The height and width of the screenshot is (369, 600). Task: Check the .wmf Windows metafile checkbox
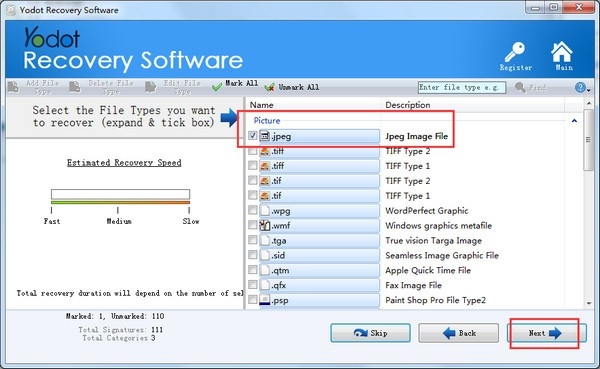tap(253, 225)
